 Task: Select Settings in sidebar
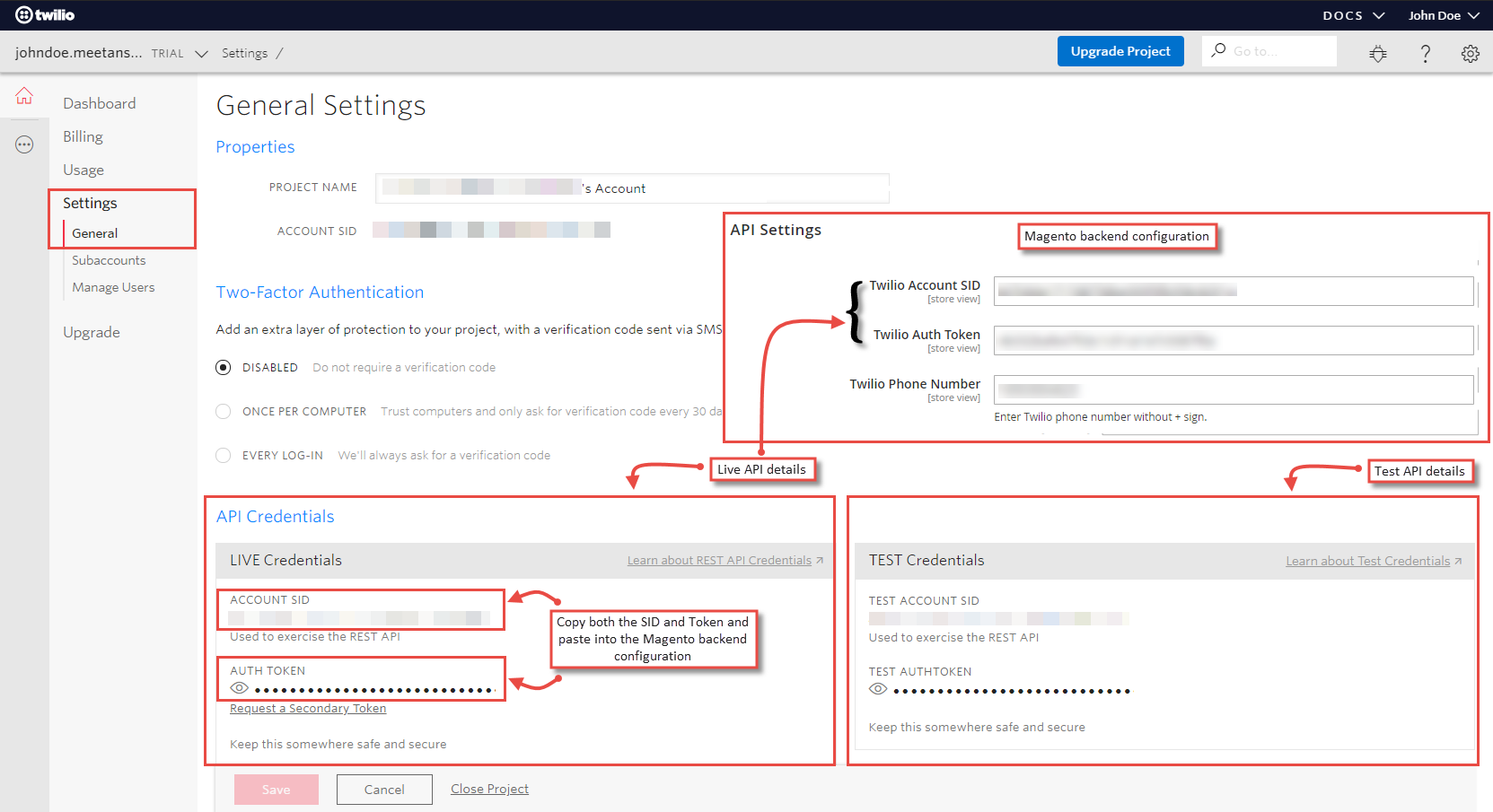(90, 203)
